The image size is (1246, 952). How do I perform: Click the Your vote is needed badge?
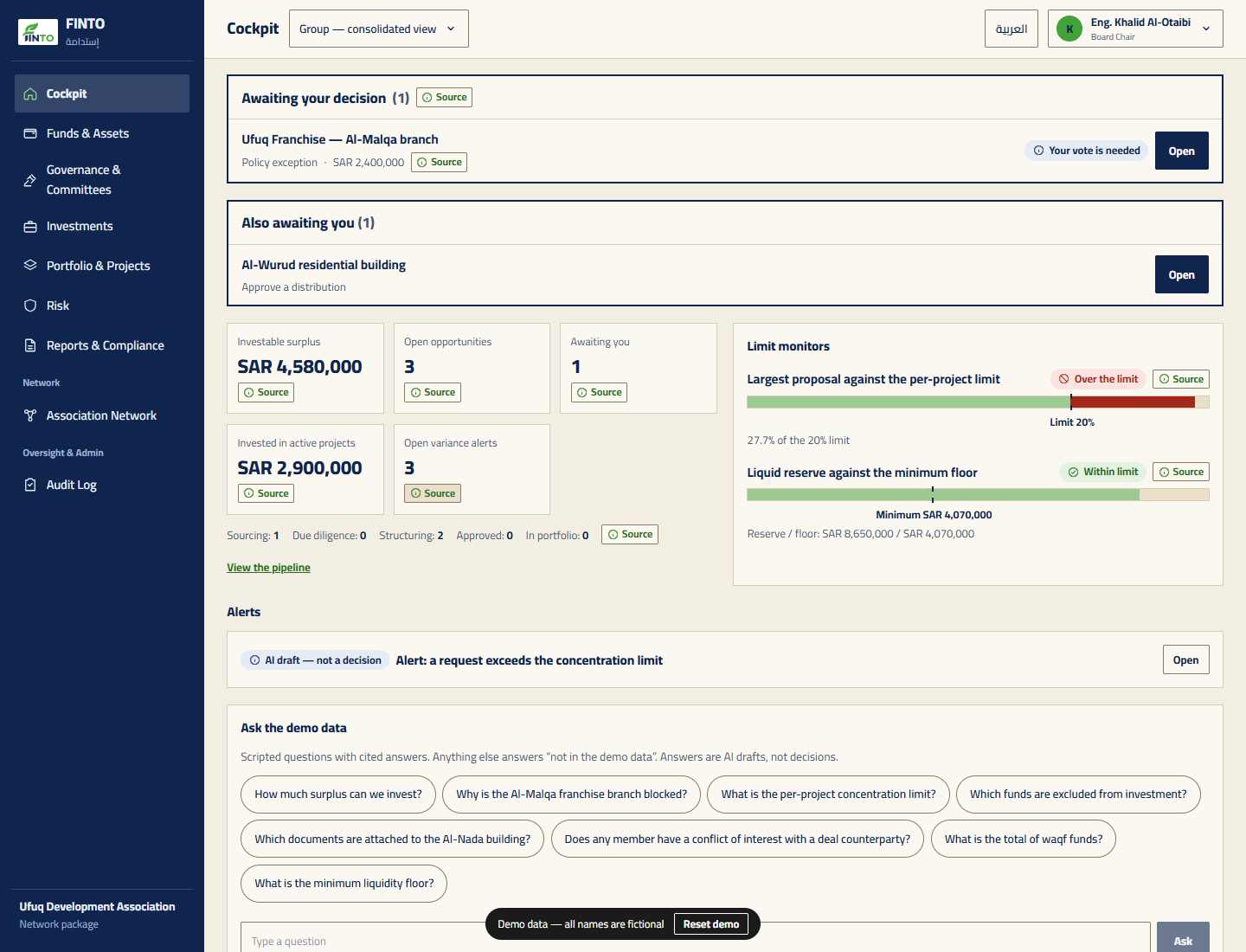click(x=1087, y=151)
